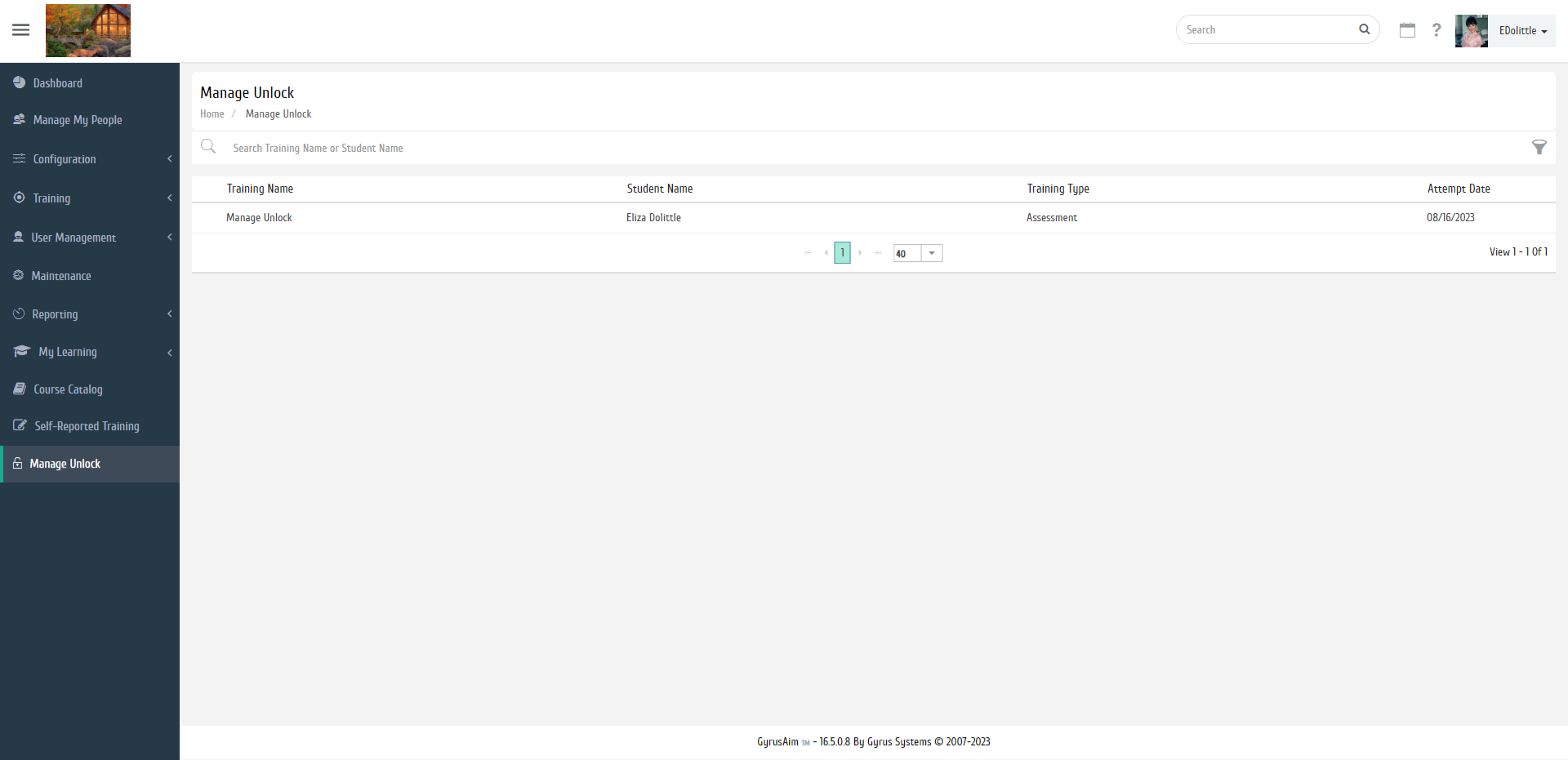
Task: Toggle the hamburger sidebar menu
Action: [21, 30]
